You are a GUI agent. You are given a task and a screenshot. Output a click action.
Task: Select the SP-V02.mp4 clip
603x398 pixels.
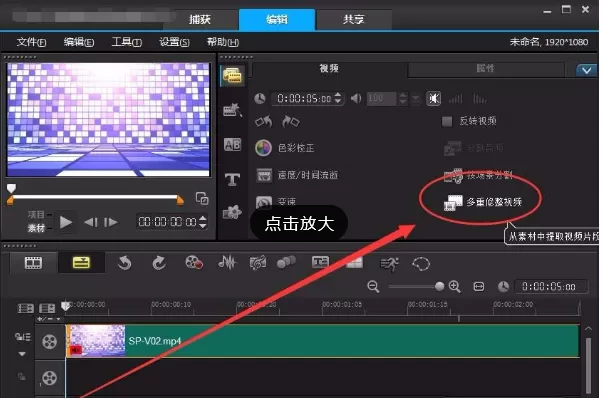click(x=323, y=341)
